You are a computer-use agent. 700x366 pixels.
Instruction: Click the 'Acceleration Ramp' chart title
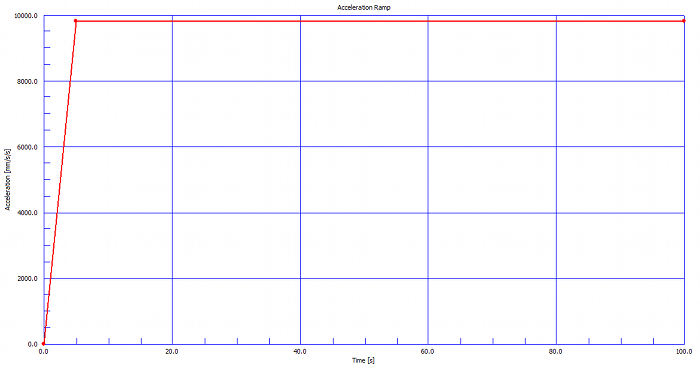point(364,8)
